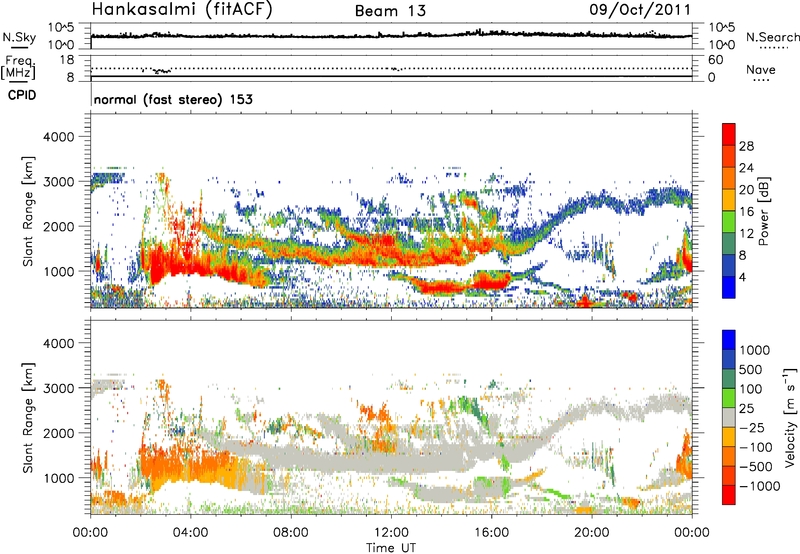The height and width of the screenshot is (554, 800).
Task: Click the '08:00' time axis label
Action: click(x=290, y=533)
